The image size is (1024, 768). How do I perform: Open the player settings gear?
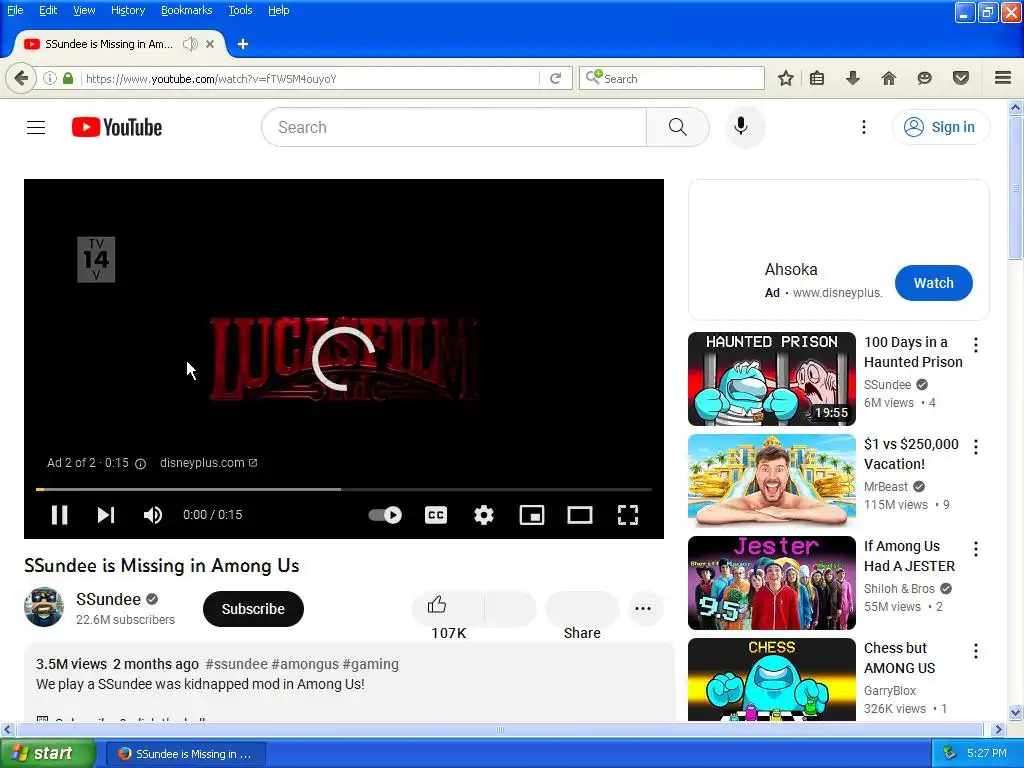[x=484, y=515]
